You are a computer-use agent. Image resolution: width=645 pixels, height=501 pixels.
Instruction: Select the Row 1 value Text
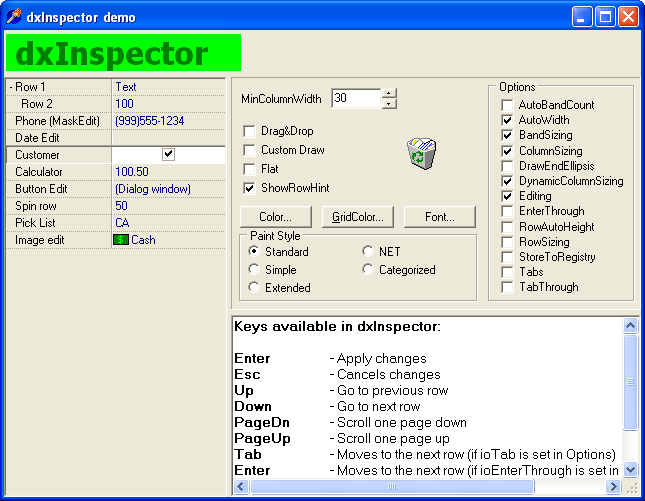click(x=125, y=87)
